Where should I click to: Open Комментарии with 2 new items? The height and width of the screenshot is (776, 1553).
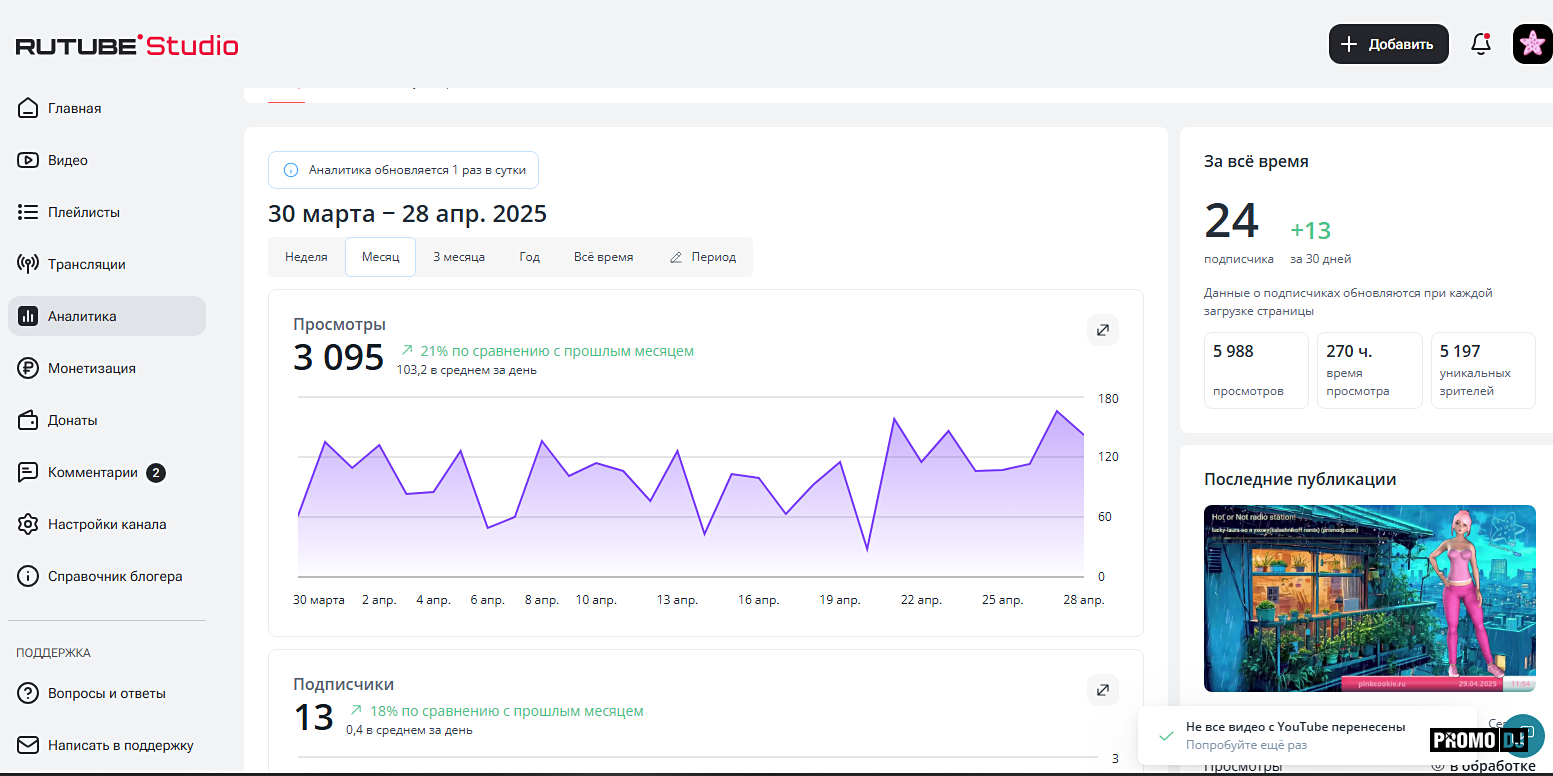(92, 472)
